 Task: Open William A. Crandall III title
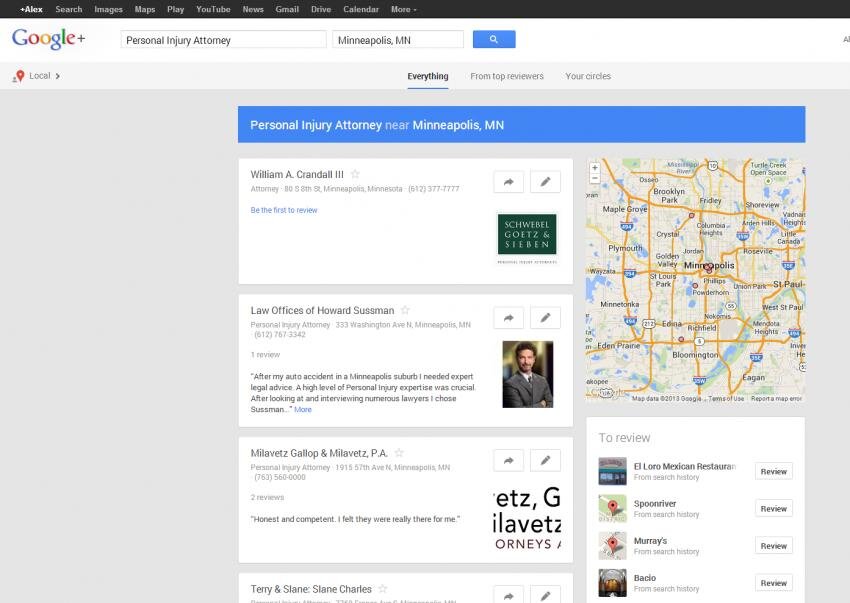pyautogui.click(x=297, y=175)
